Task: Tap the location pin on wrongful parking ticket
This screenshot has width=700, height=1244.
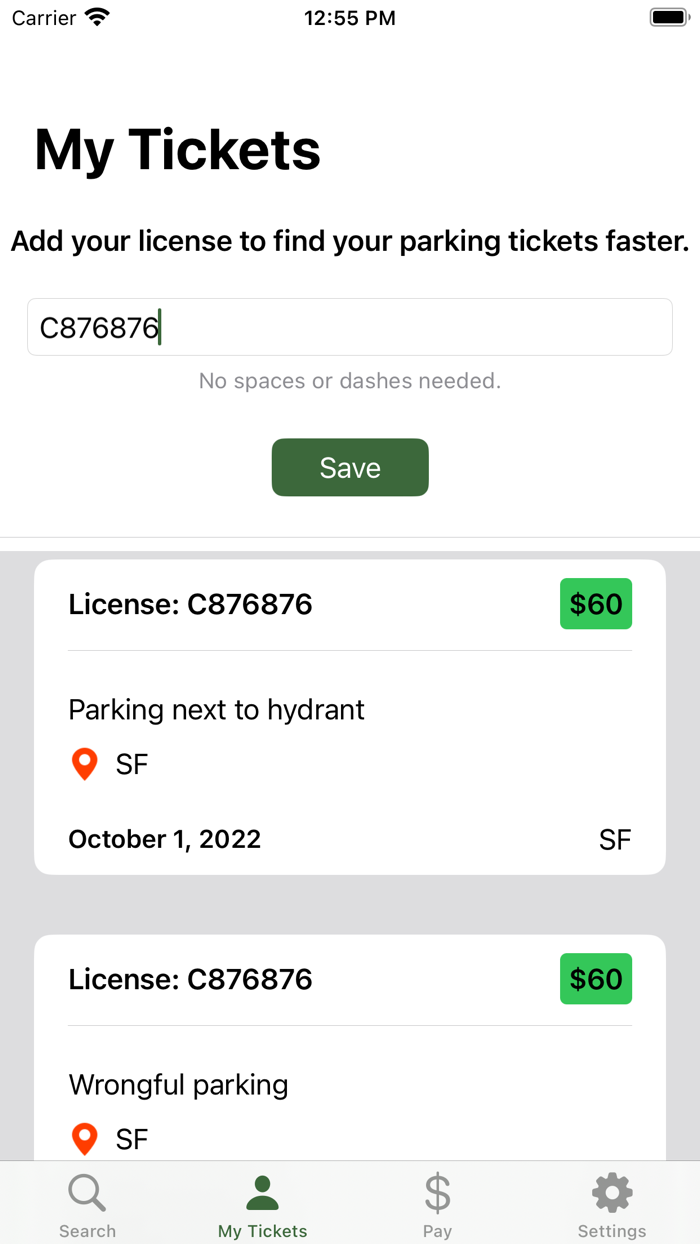Action: pos(84,1138)
